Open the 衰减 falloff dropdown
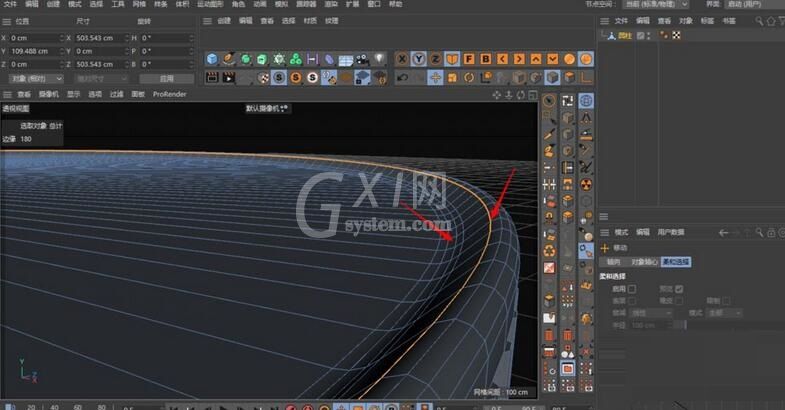The image size is (785, 410). (650, 313)
